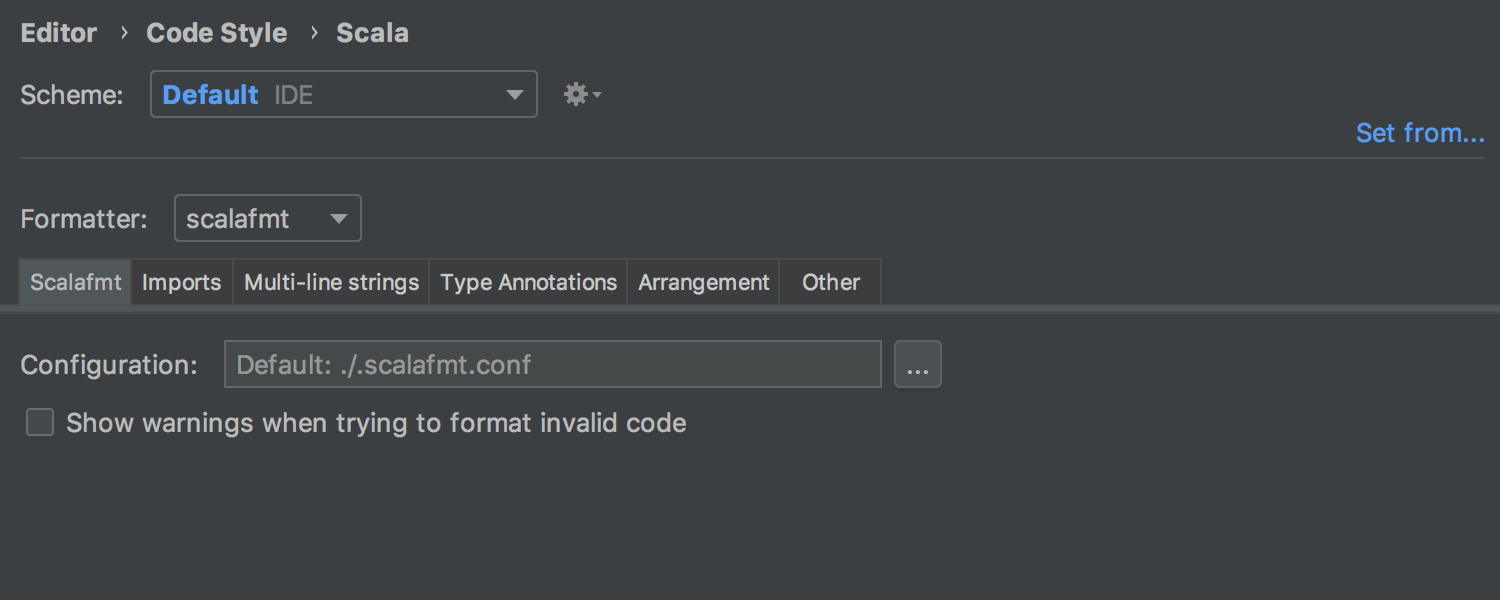Viewport: 1500px width, 600px height.
Task: Enable the show warnings for invalid code checkbox
Action: pyautogui.click(x=40, y=423)
